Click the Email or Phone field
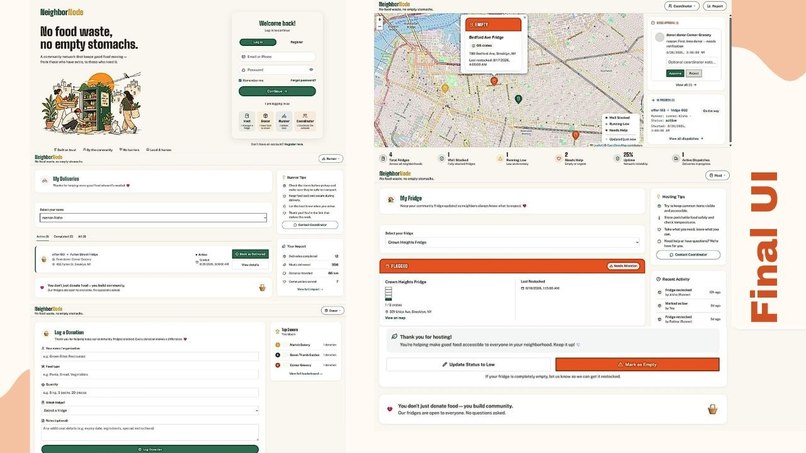806x453 pixels. tap(277, 57)
